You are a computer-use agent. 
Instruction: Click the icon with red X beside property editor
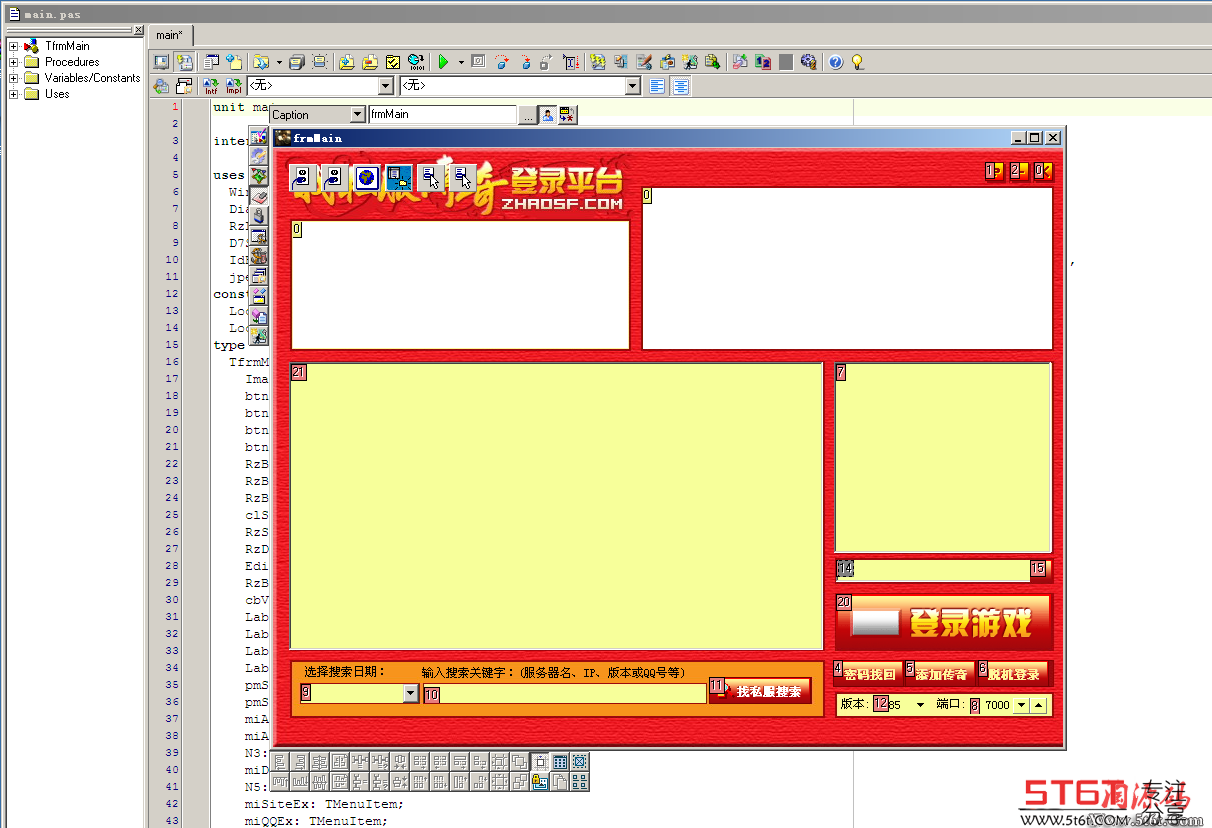[x=568, y=115]
